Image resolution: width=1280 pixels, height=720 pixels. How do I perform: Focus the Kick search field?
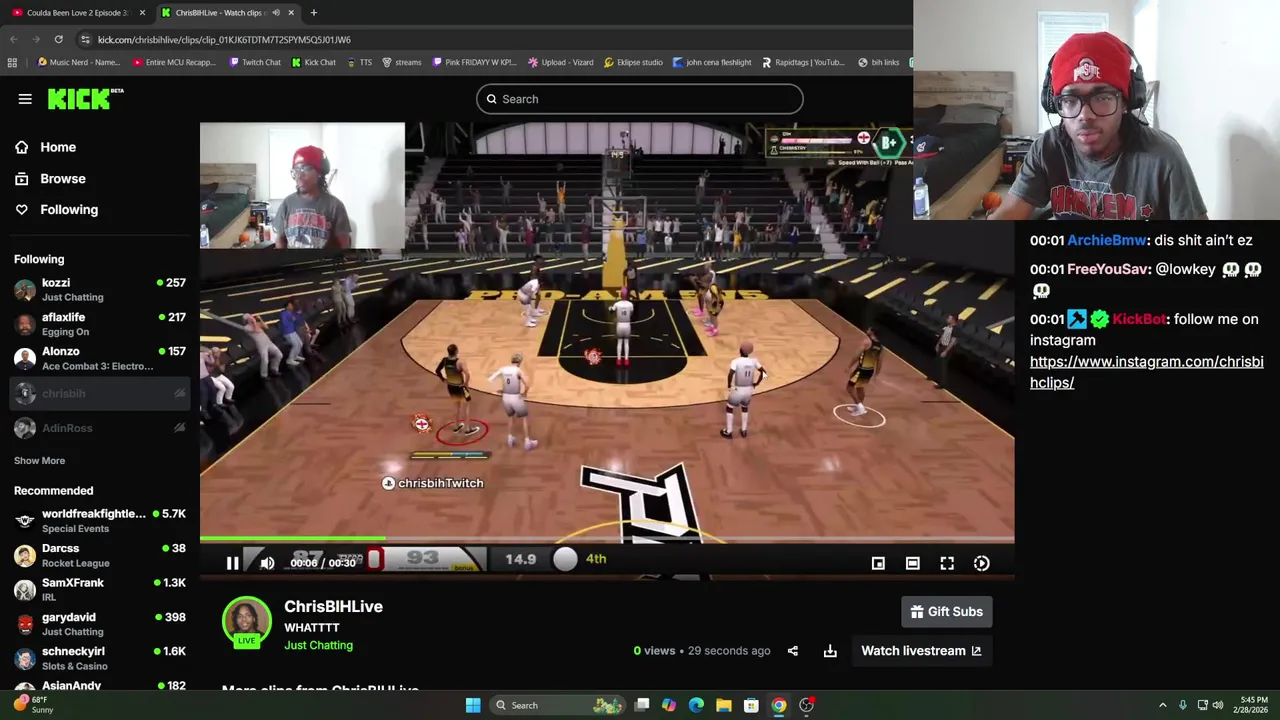pyautogui.click(x=639, y=99)
